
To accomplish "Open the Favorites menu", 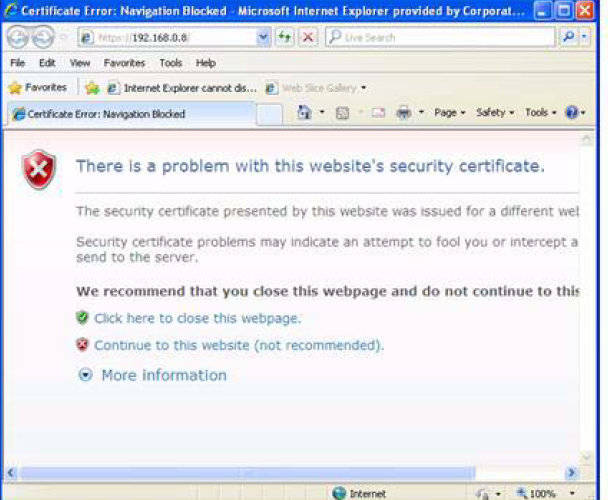I will click(124, 63).
